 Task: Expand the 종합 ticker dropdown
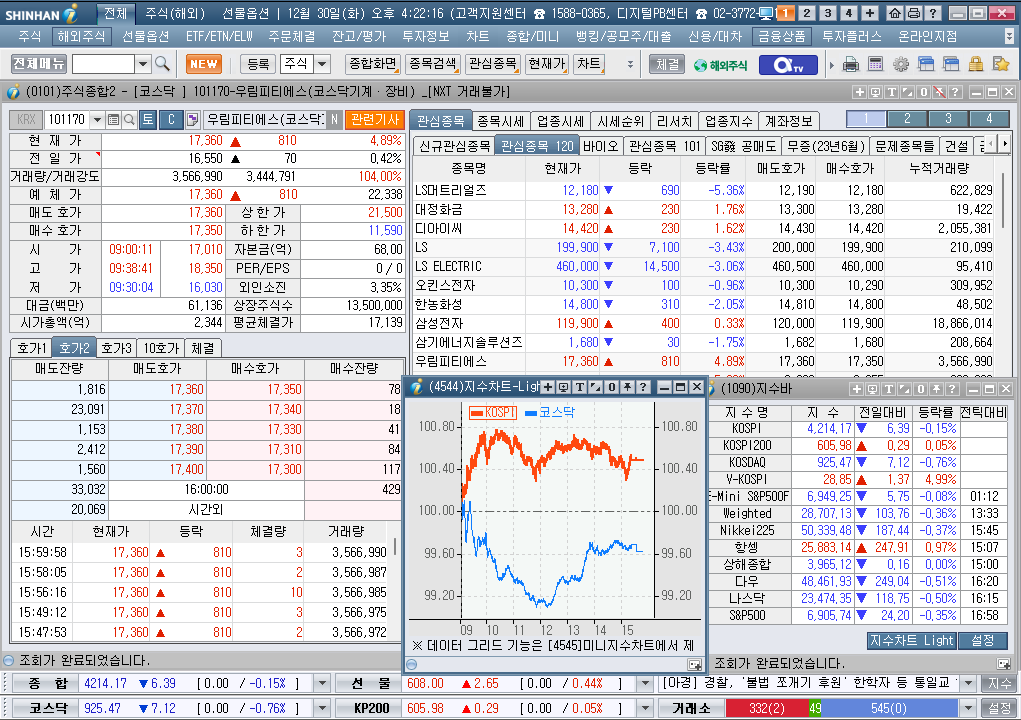pyautogui.click(x=322, y=684)
